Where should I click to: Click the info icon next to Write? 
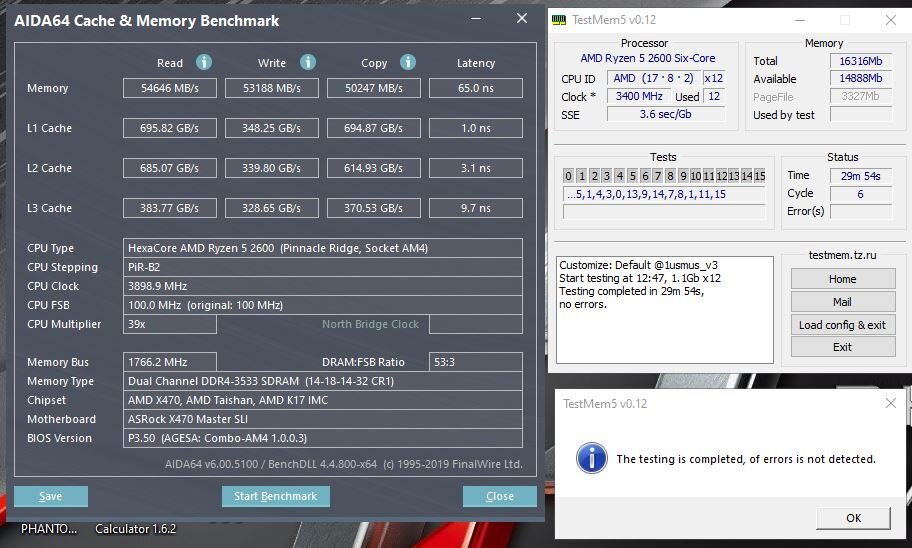tap(308, 62)
